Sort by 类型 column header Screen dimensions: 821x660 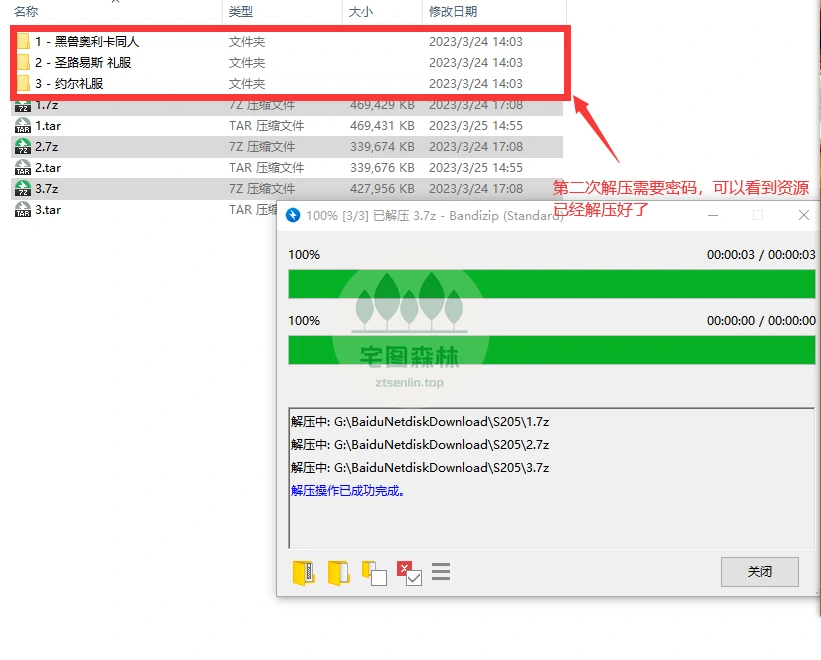coord(241,11)
